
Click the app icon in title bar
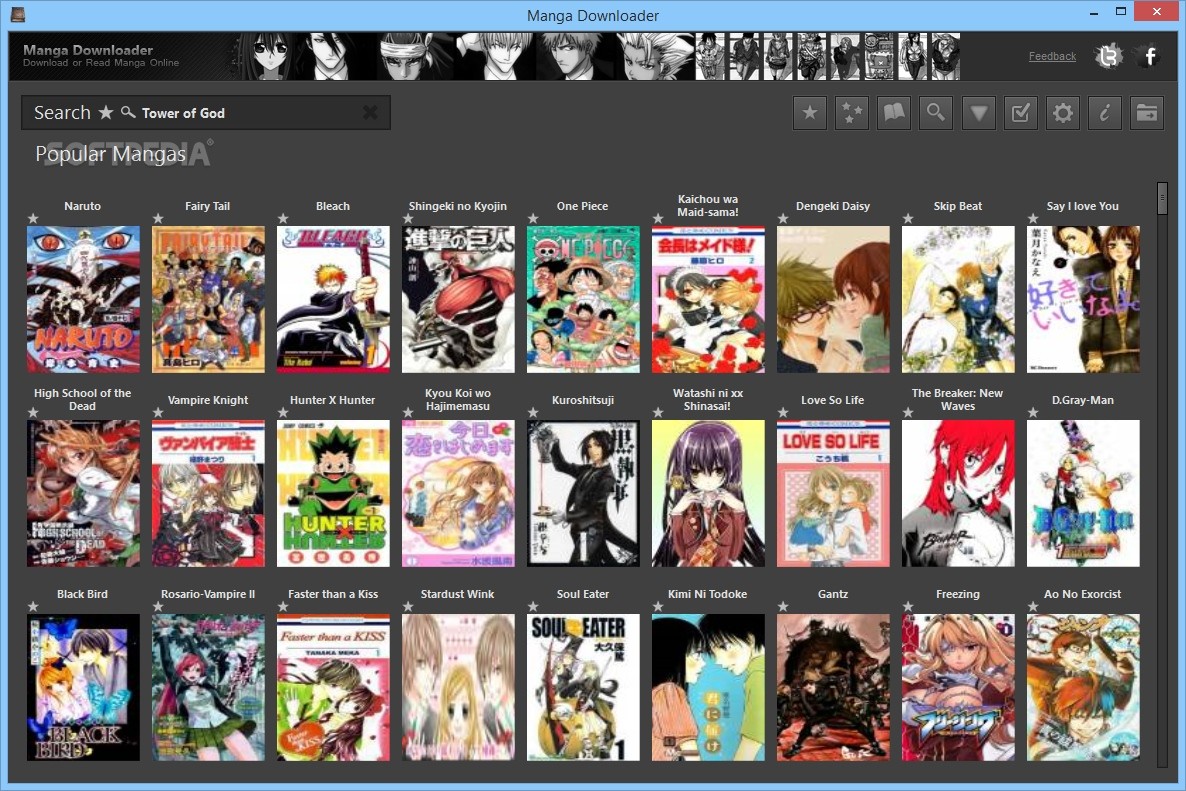tap(18, 14)
